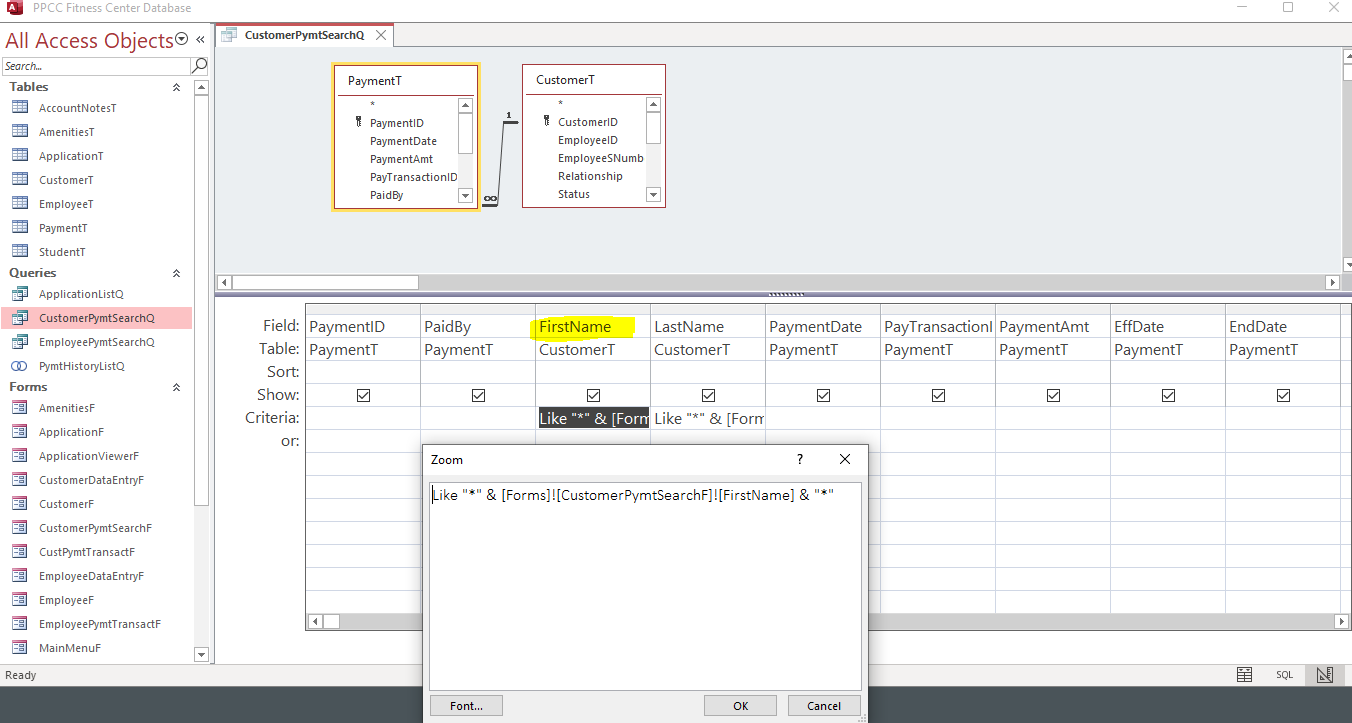Click the Font button in the Zoom dialog
The width and height of the screenshot is (1352, 723).
466,705
